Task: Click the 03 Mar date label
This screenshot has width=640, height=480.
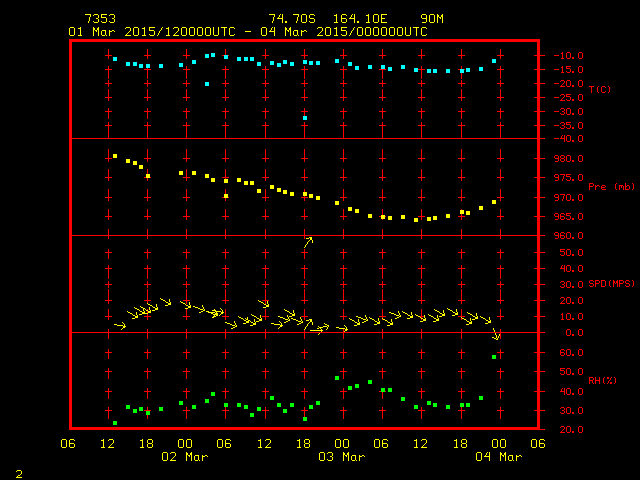Action: click(342, 457)
